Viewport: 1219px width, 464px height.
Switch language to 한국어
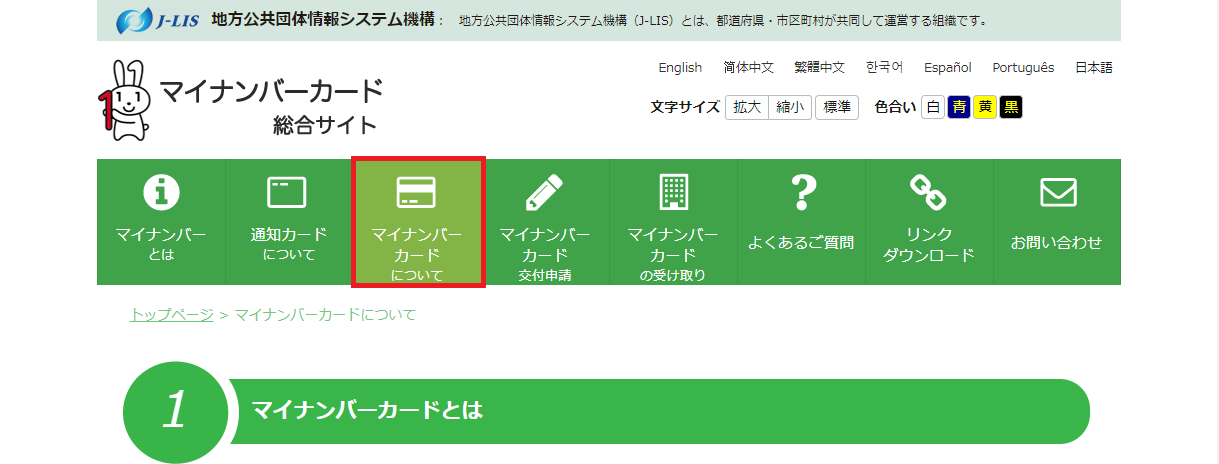pos(885,68)
